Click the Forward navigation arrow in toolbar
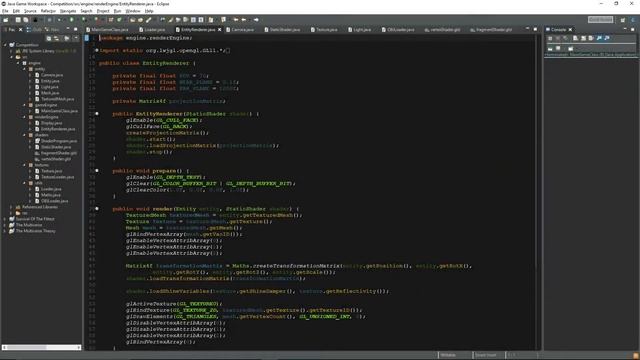This screenshot has width=640, height=360. tap(256, 20)
